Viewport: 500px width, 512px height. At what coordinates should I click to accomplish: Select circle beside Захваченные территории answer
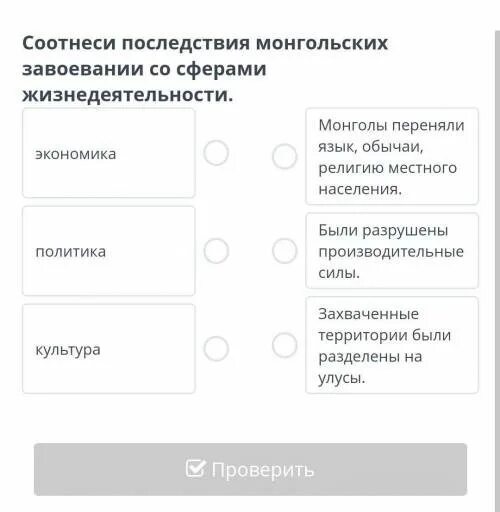pyautogui.click(x=284, y=345)
